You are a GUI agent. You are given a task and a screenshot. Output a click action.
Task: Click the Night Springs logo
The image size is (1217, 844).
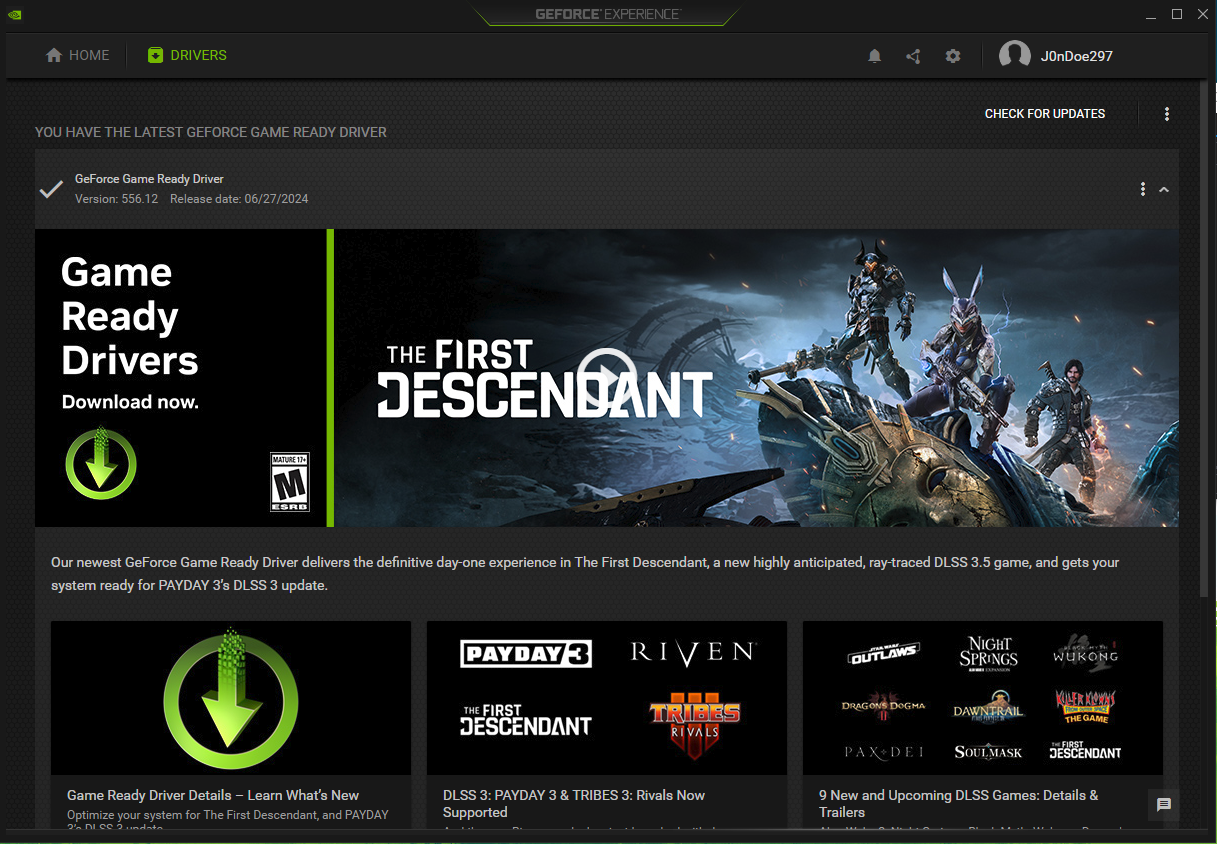tap(988, 653)
